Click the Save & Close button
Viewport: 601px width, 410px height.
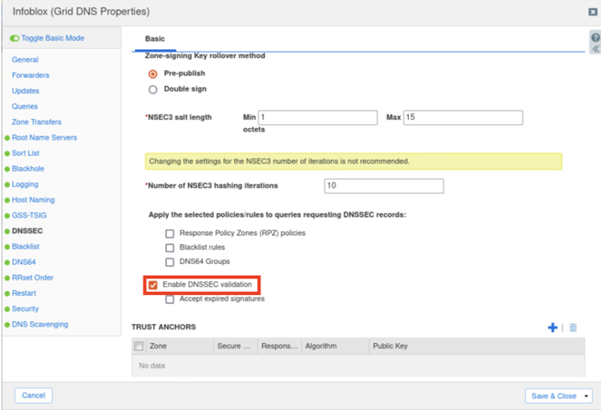(554, 396)
